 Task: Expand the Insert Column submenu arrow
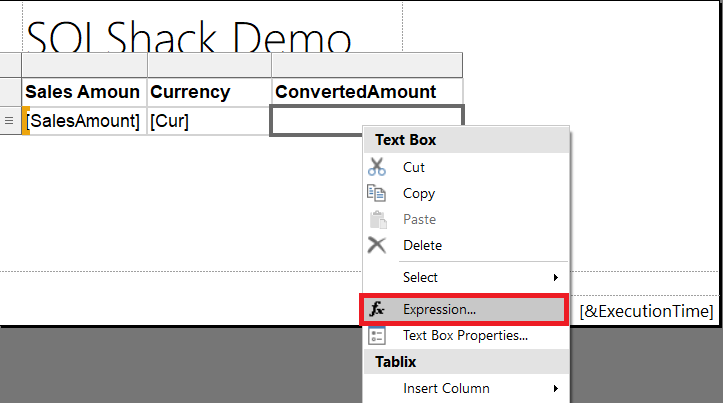(556, 388)
